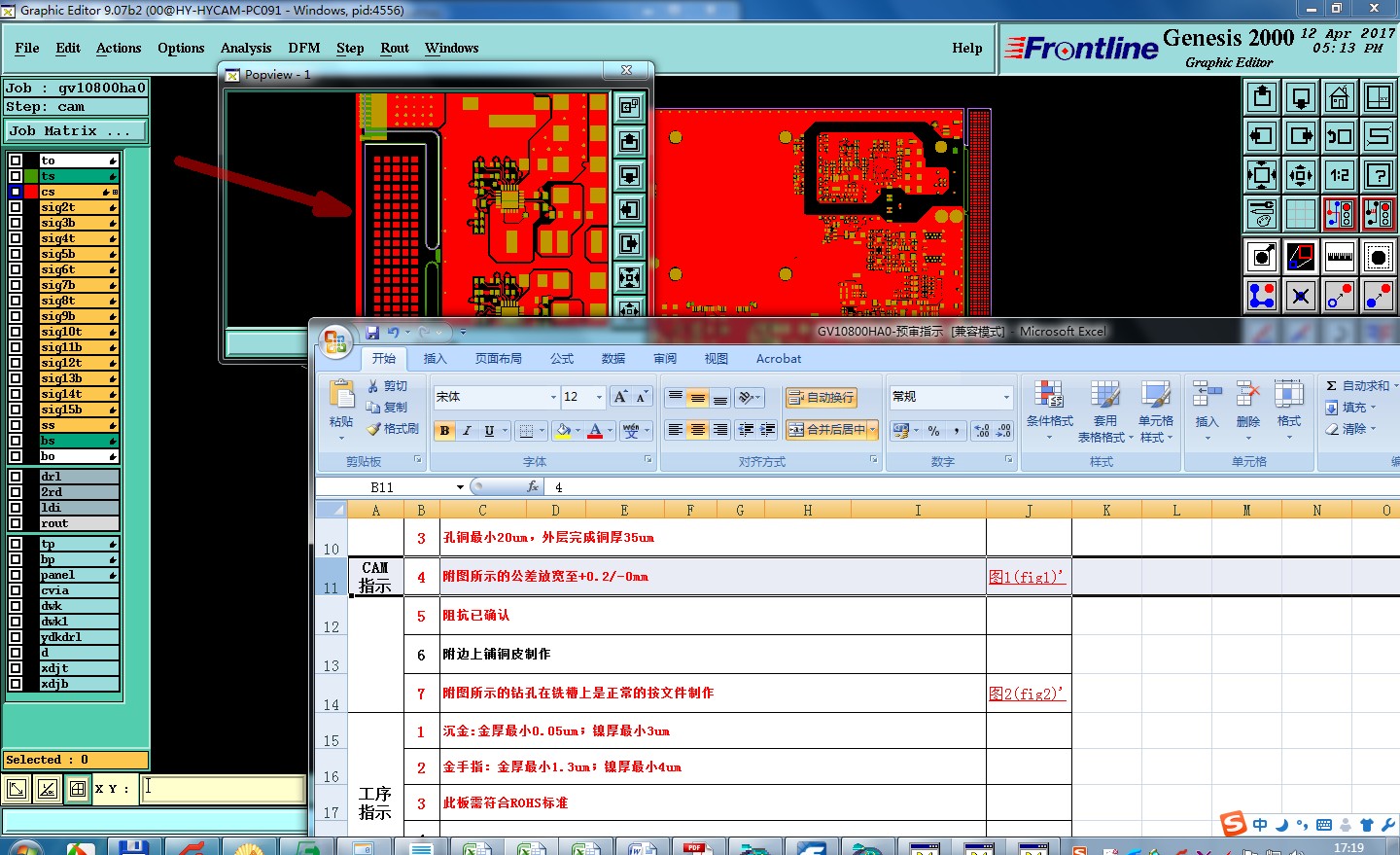Expand the fill color dropdown arrow

pyautogui.click(x=578, y=431)
